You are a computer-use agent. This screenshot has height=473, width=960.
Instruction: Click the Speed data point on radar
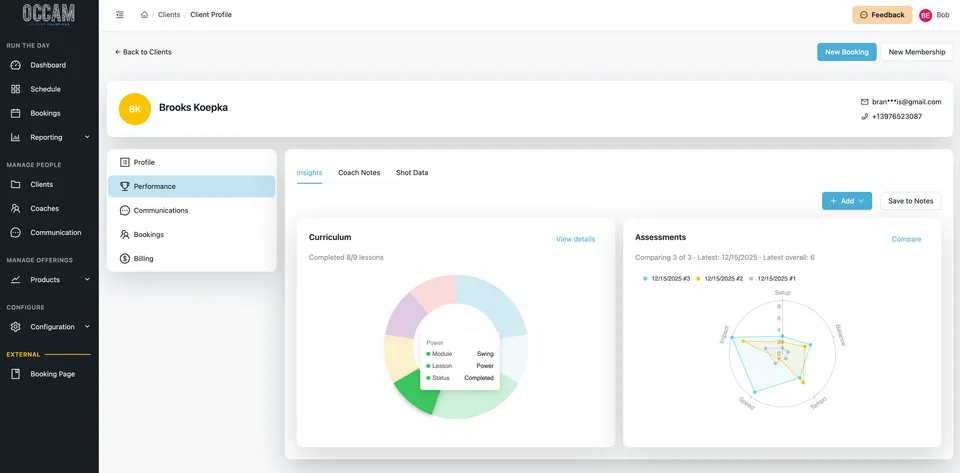(755, 392)
